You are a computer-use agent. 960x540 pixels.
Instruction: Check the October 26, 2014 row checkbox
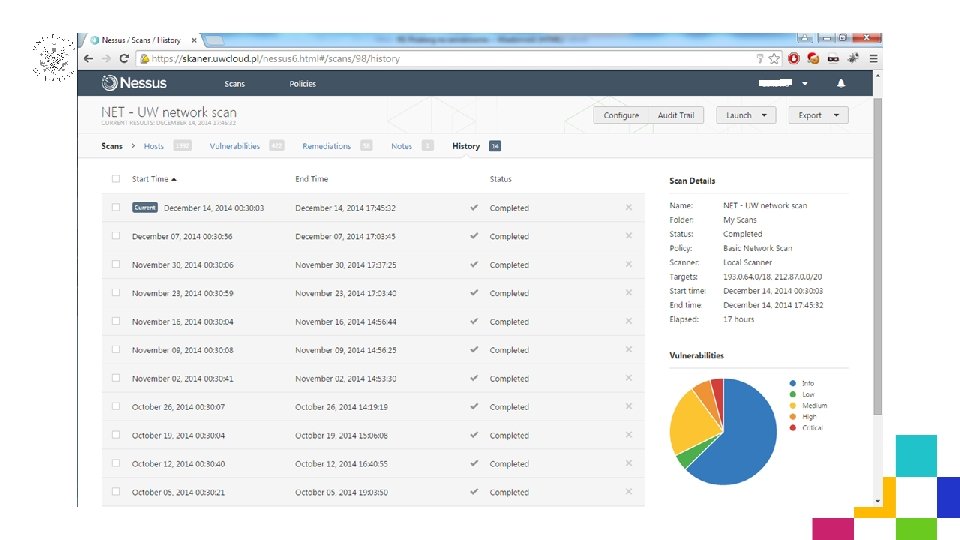[x=116, y=407]
